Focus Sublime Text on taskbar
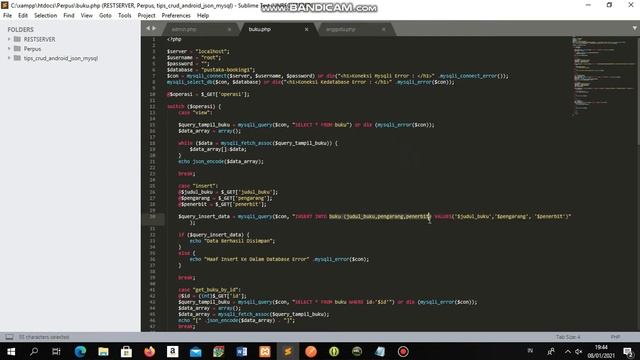The image size is (640, 360). pos(288,351)
